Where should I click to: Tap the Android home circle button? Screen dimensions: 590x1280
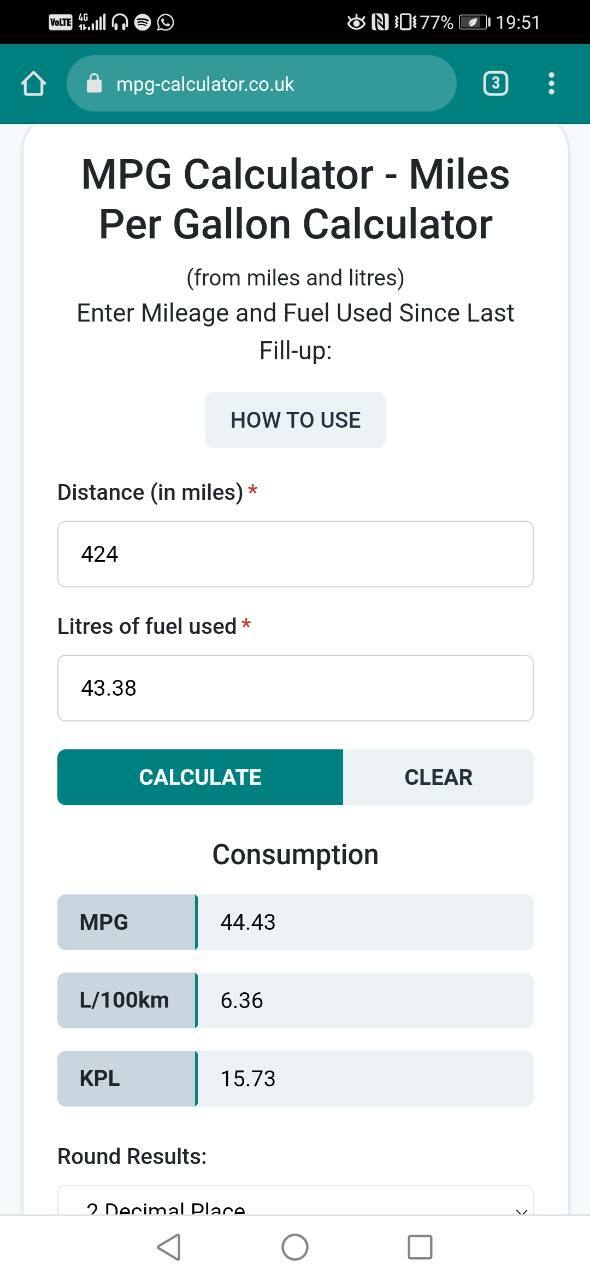click(x=295, y=1246)
